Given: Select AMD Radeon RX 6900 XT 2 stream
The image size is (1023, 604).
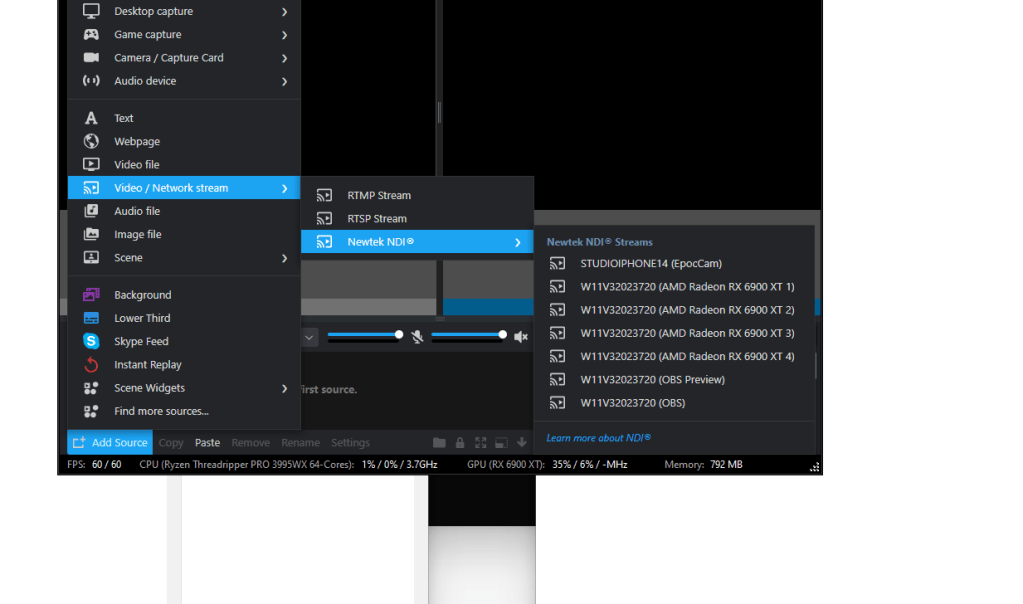Looking at the screenshot, I should (675, 310).
